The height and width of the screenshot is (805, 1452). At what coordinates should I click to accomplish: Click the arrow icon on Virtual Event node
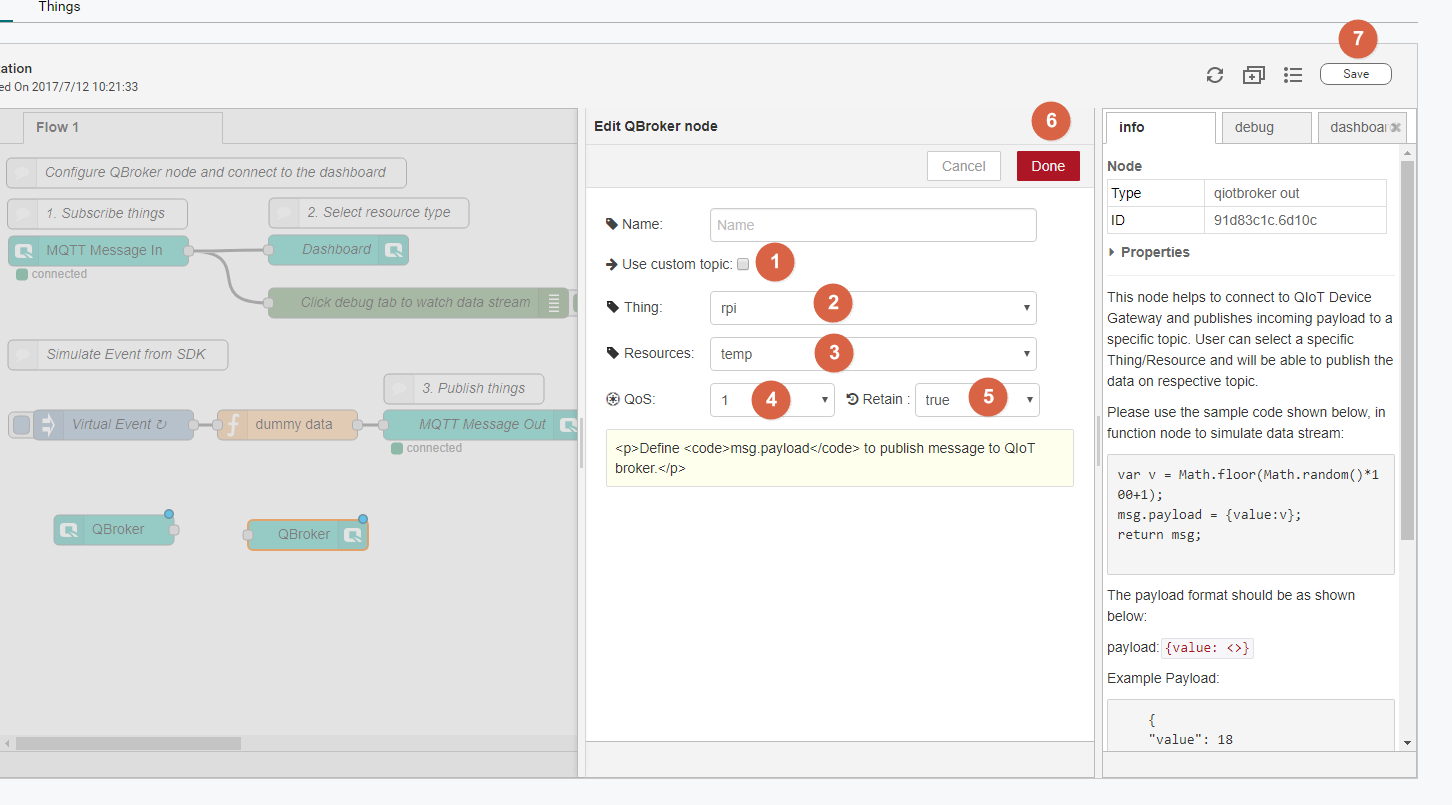48,424
